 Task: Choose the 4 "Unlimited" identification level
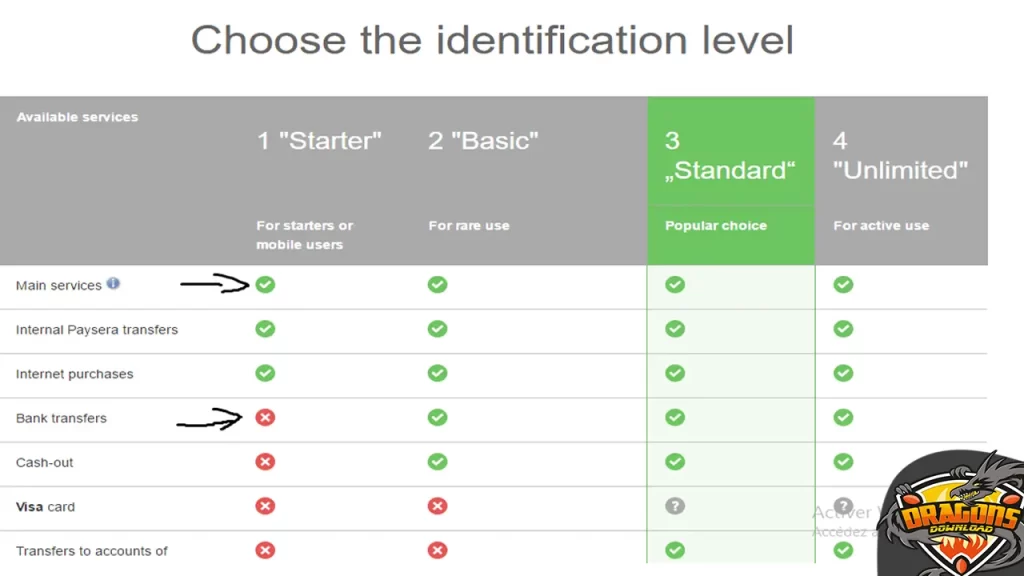[900, 156]
